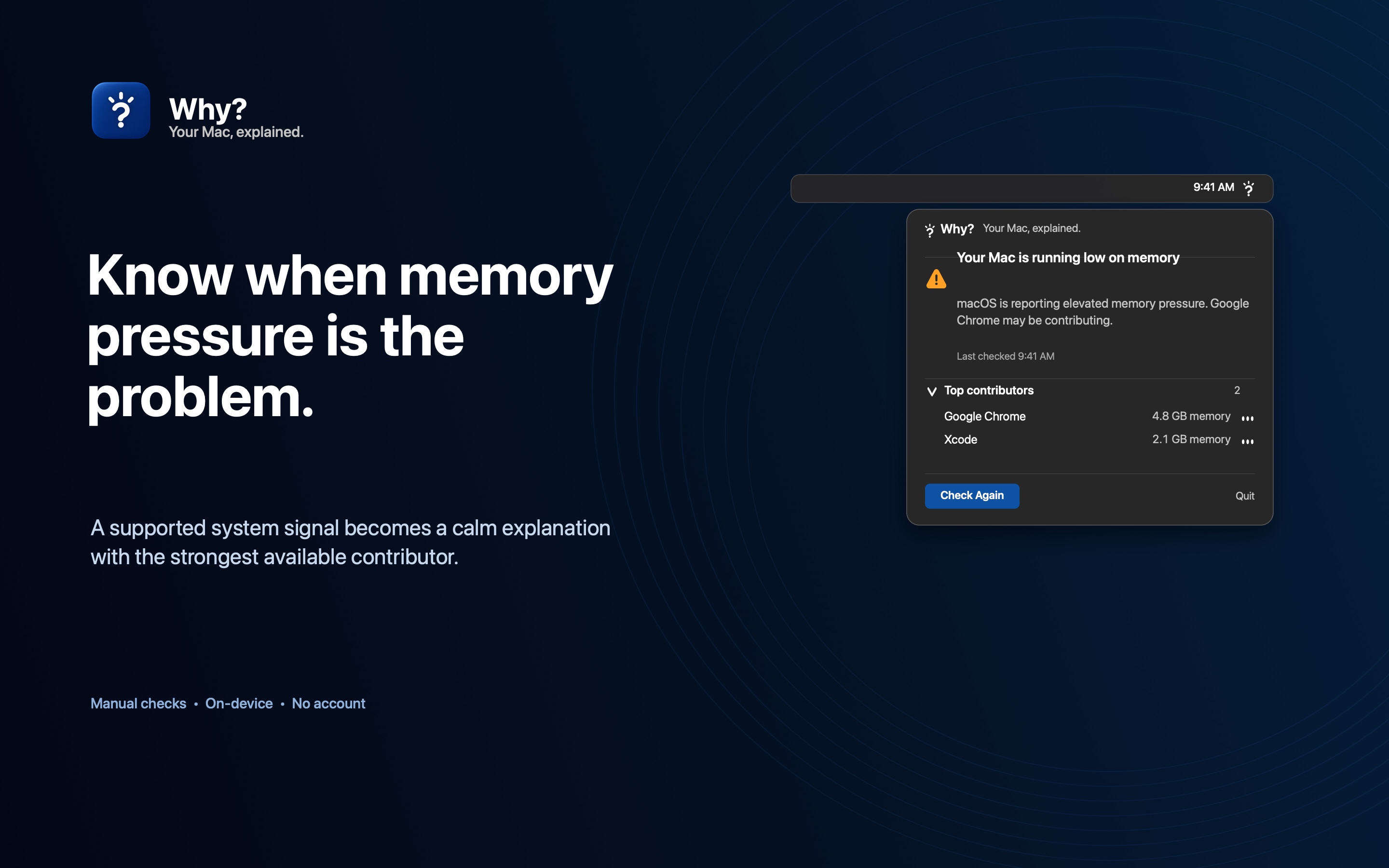This screenshot has width=1389, height=868.
Task: Click the orange warning triangle icon
Action: (936, 279)
